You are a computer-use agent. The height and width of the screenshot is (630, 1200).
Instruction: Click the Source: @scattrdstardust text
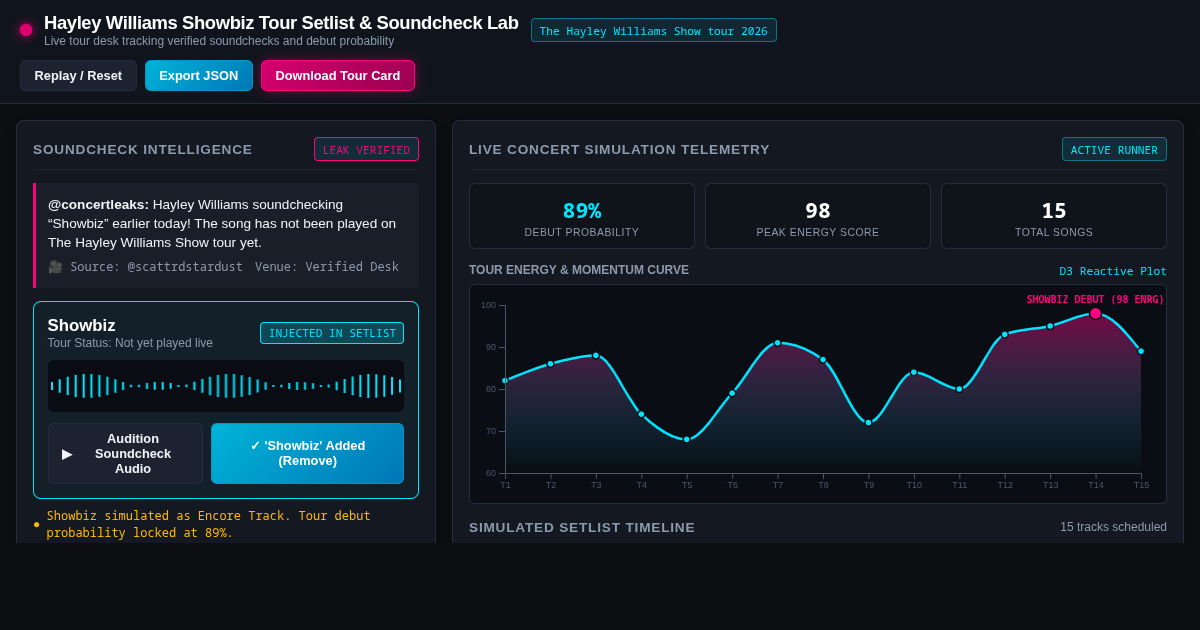point(156,267)
